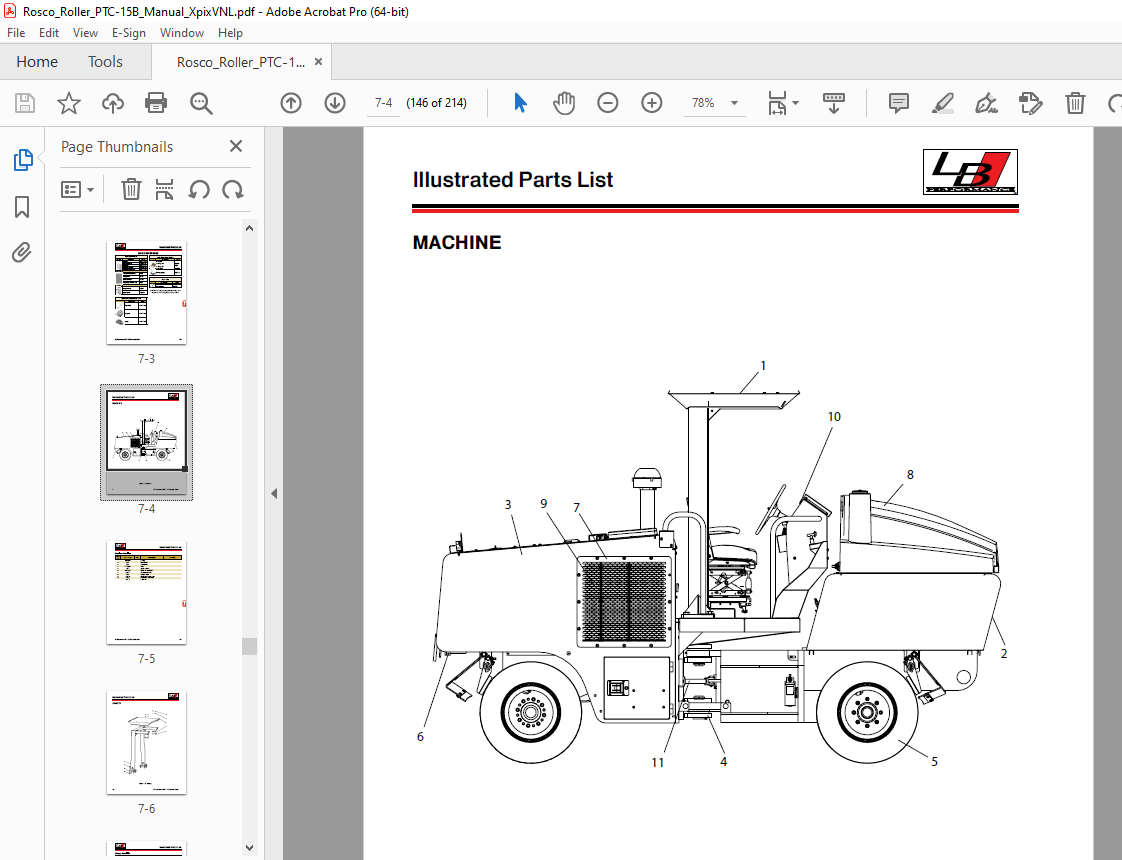
Task: Delete pages in thumbnails panel
Action: (x=131, y=190)
